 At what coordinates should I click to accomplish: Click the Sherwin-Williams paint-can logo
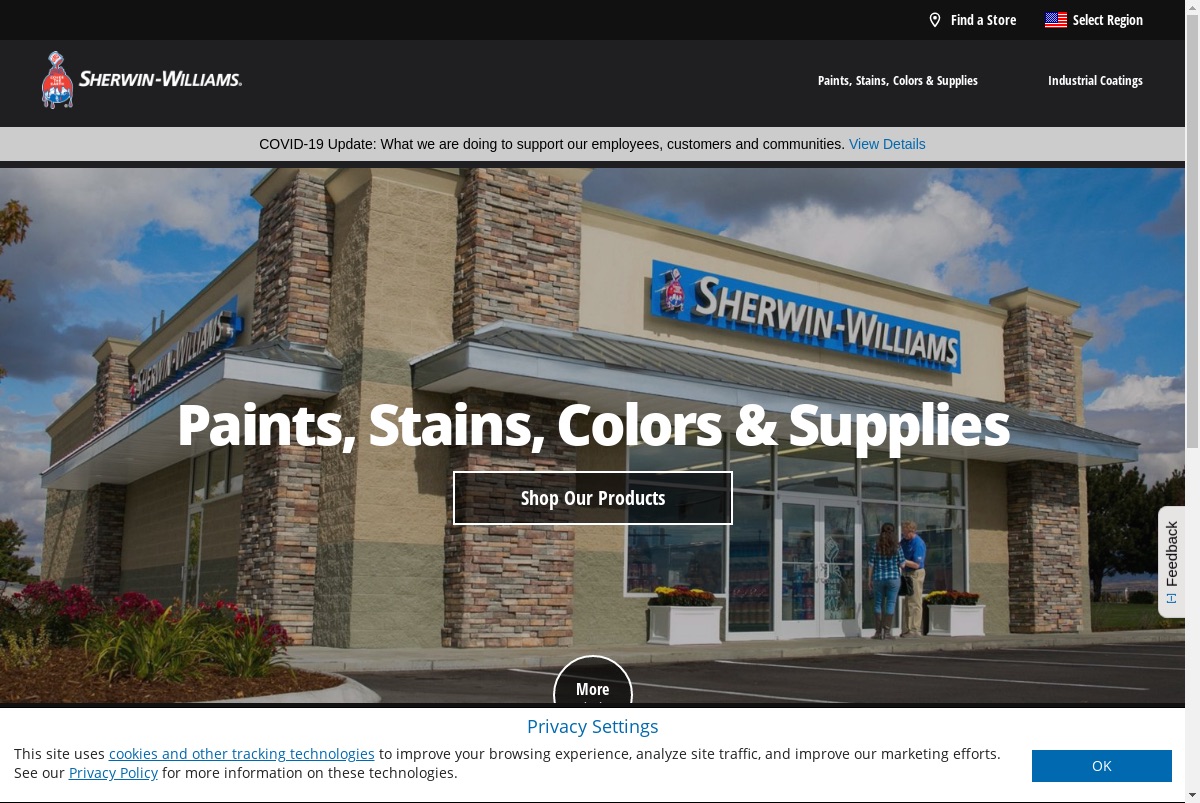click(x=57, y=80)
